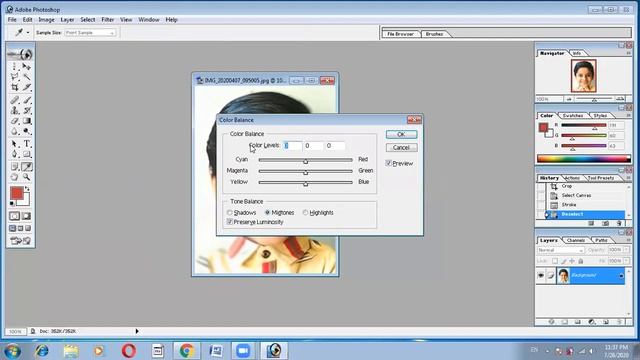Select the Move tool

point(27,67)
